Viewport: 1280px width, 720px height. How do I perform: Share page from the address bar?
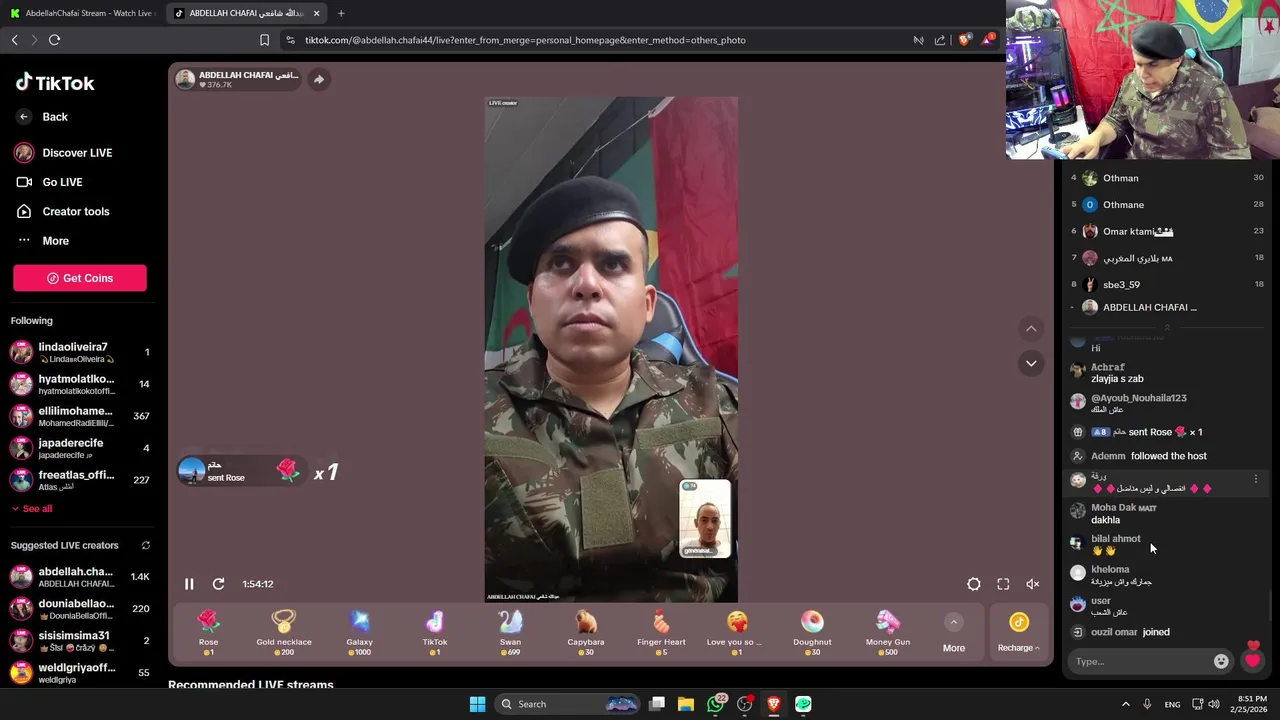[940, 40]
